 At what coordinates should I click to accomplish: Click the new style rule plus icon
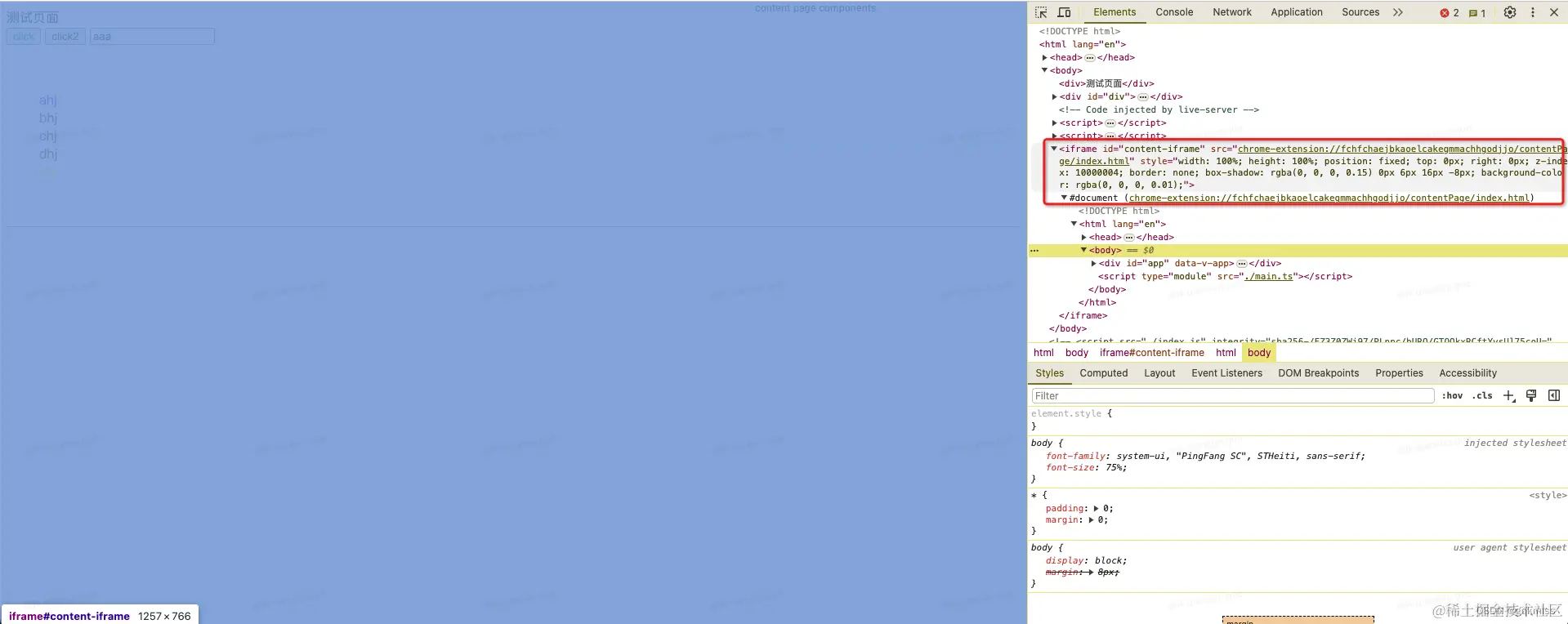tap(1508, 395)
